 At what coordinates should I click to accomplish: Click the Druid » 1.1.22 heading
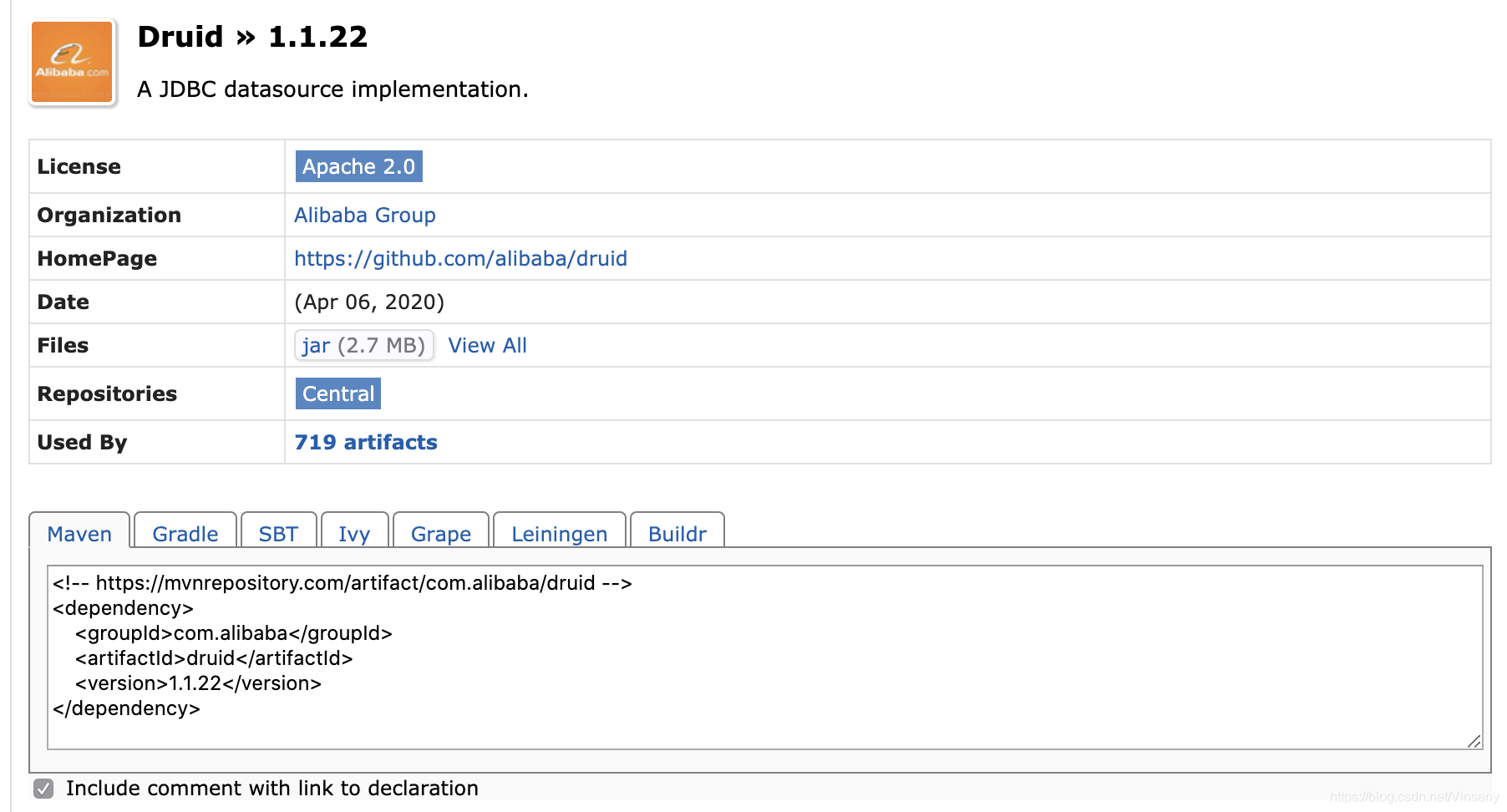252,37
